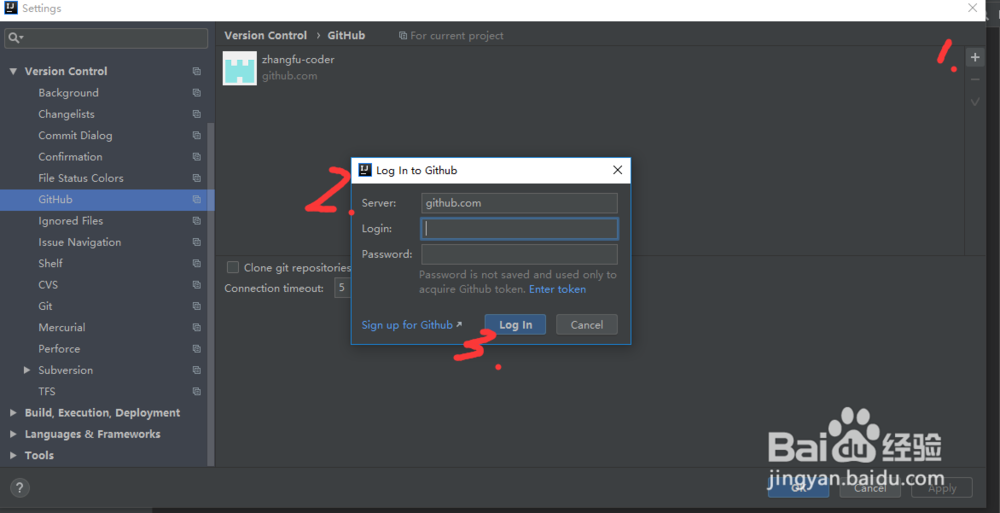Click the settings search box
Image resolution: width=1000 pixels, height=513 pixels.
tap(106, 38)
